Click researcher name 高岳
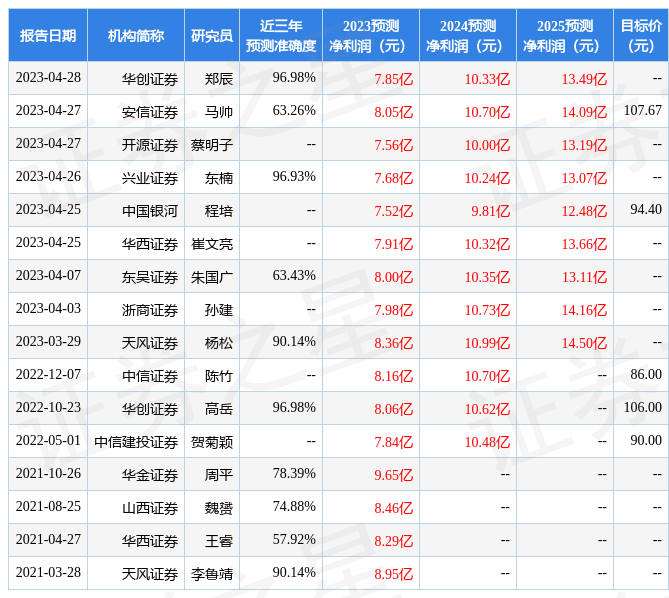The image size is (669, 598). coord(218,409)
